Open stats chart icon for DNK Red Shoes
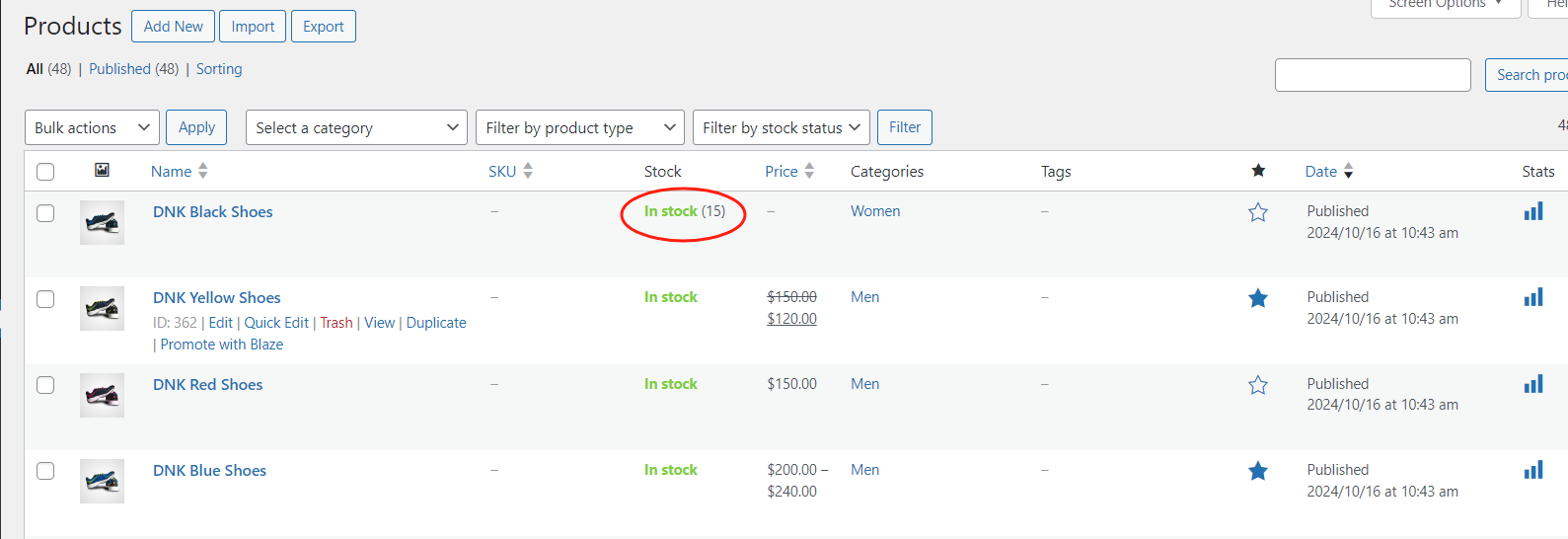Image resolution: width=1568 pixels, height=539 pixels. pyautogui.click(x=1532, y=384)
